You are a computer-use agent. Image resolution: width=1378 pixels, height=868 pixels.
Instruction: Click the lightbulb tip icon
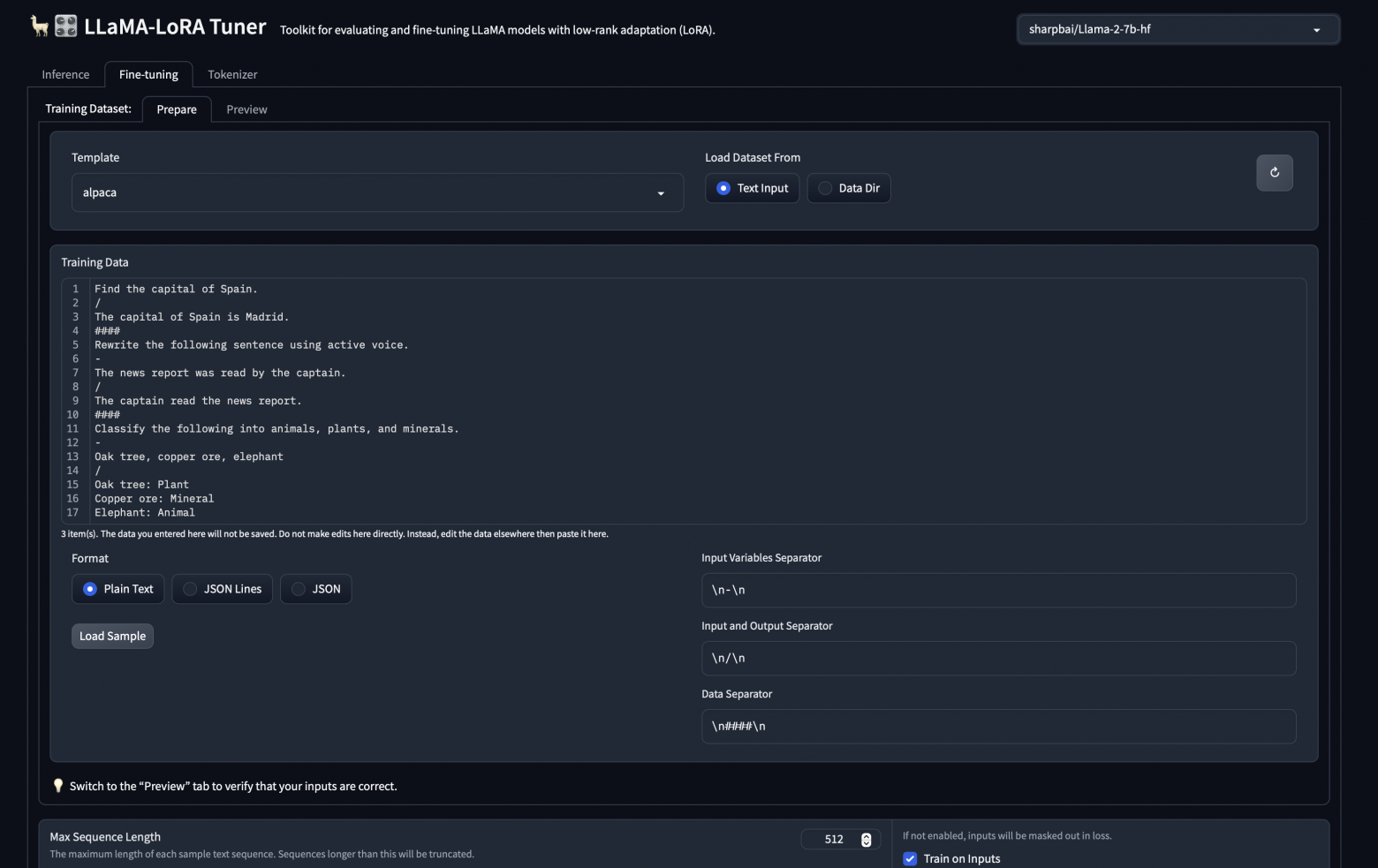click(58, 786)
